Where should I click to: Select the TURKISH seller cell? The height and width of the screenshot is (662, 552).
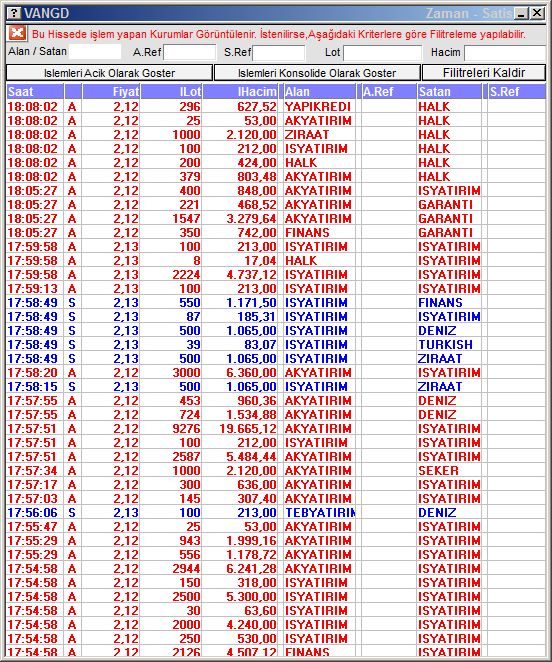point(449,345)
